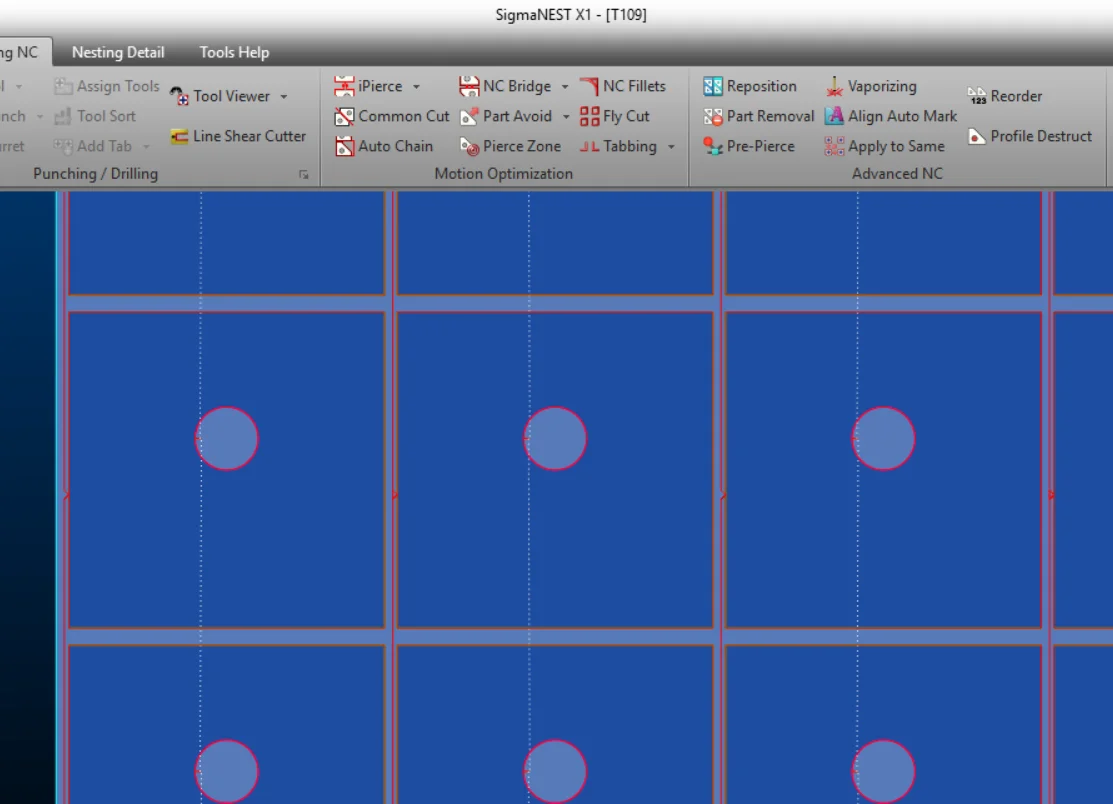The height and width of the screenshot is (804, 1113).
Task: Activate the Fly Cut tool
Action: (615, 116)
